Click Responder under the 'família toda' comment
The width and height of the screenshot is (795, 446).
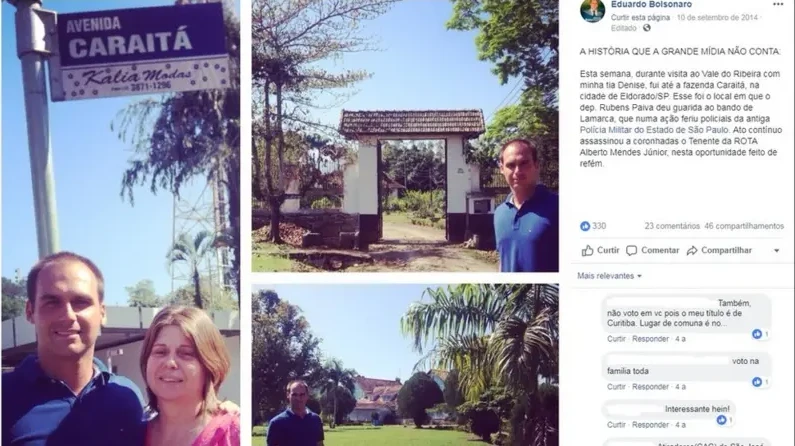651,387
